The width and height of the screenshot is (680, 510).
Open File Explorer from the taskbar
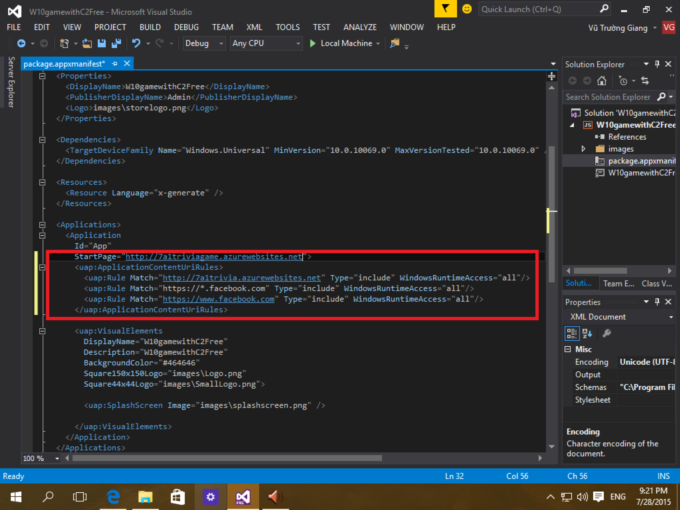(145, 497)
